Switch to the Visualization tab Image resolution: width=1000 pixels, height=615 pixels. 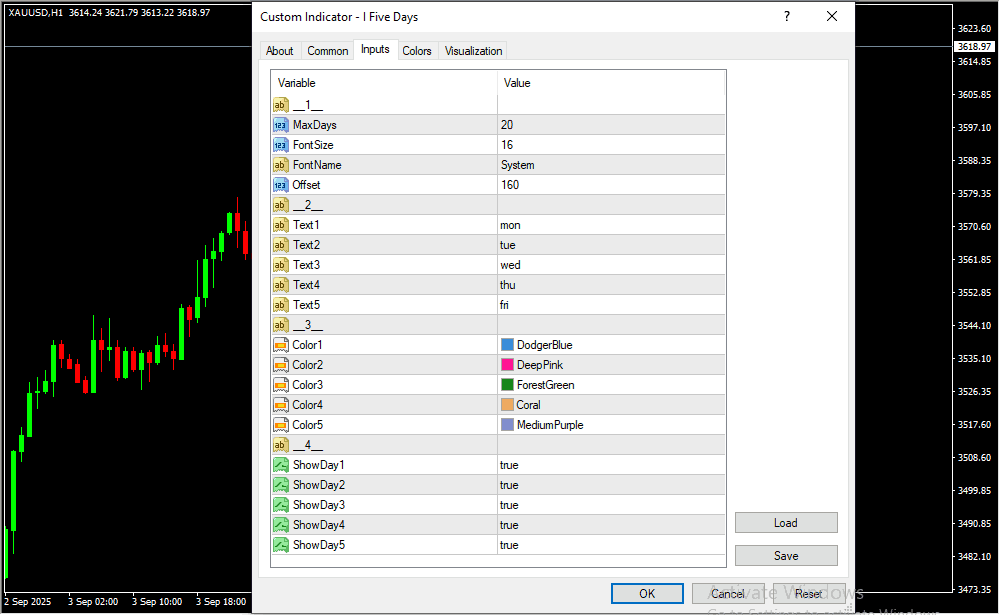[474, 51]
